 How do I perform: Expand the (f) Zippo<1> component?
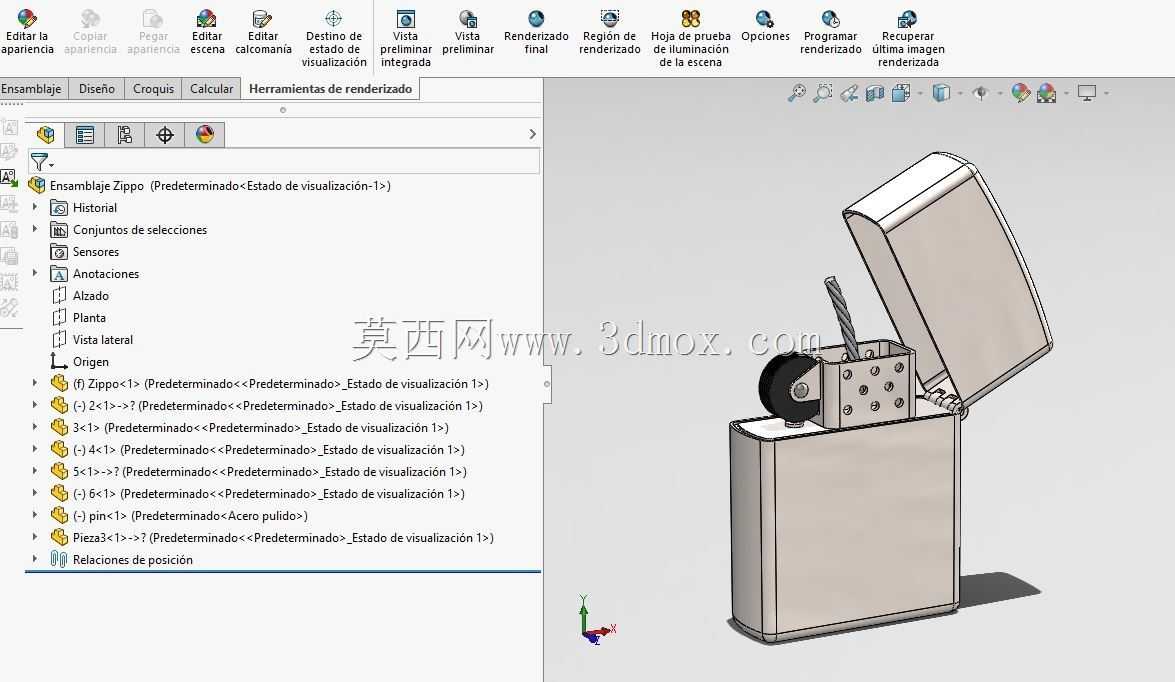tap(34, 383)
